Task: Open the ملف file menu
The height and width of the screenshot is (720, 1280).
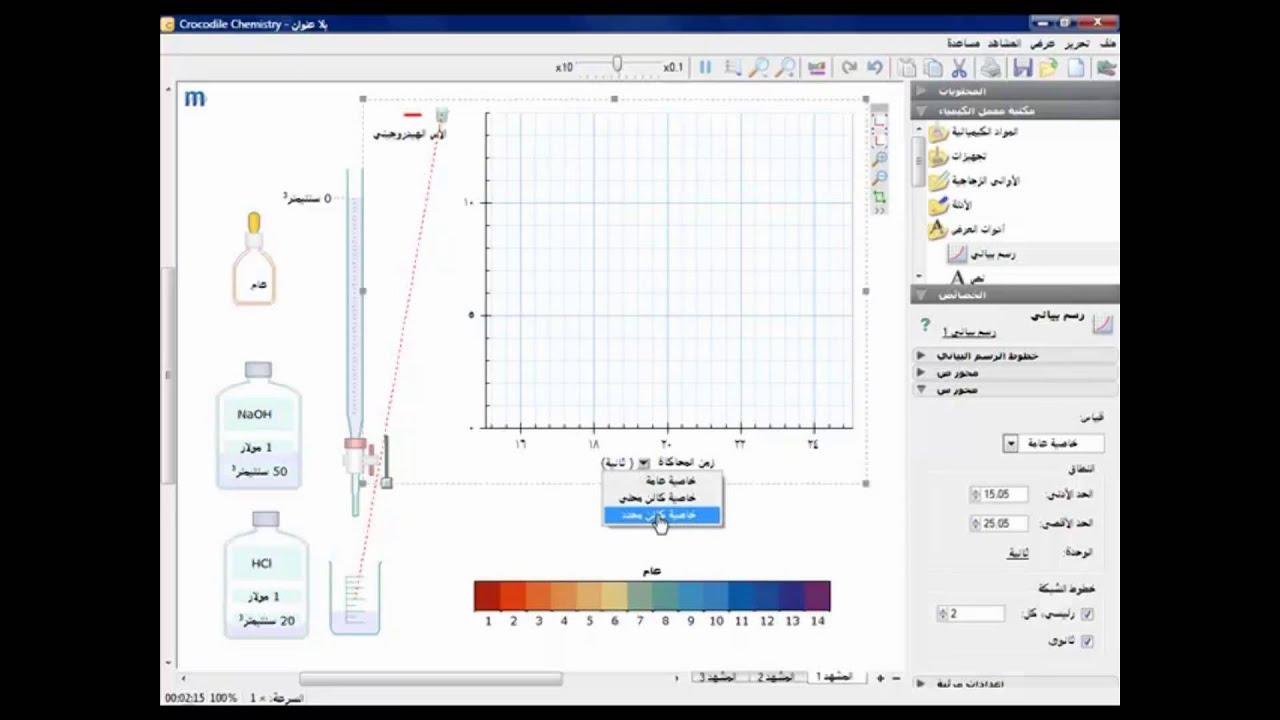Action: click(x=1107, y=44)
